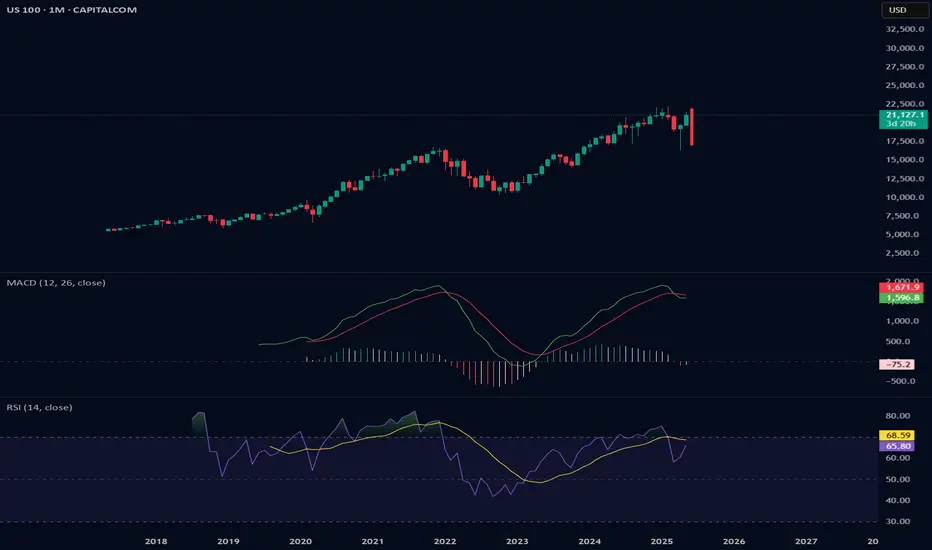The height and width of the screenshot is (550, 932).
Task: Click the RSI scale label 30.00
Action: [898, 521]
